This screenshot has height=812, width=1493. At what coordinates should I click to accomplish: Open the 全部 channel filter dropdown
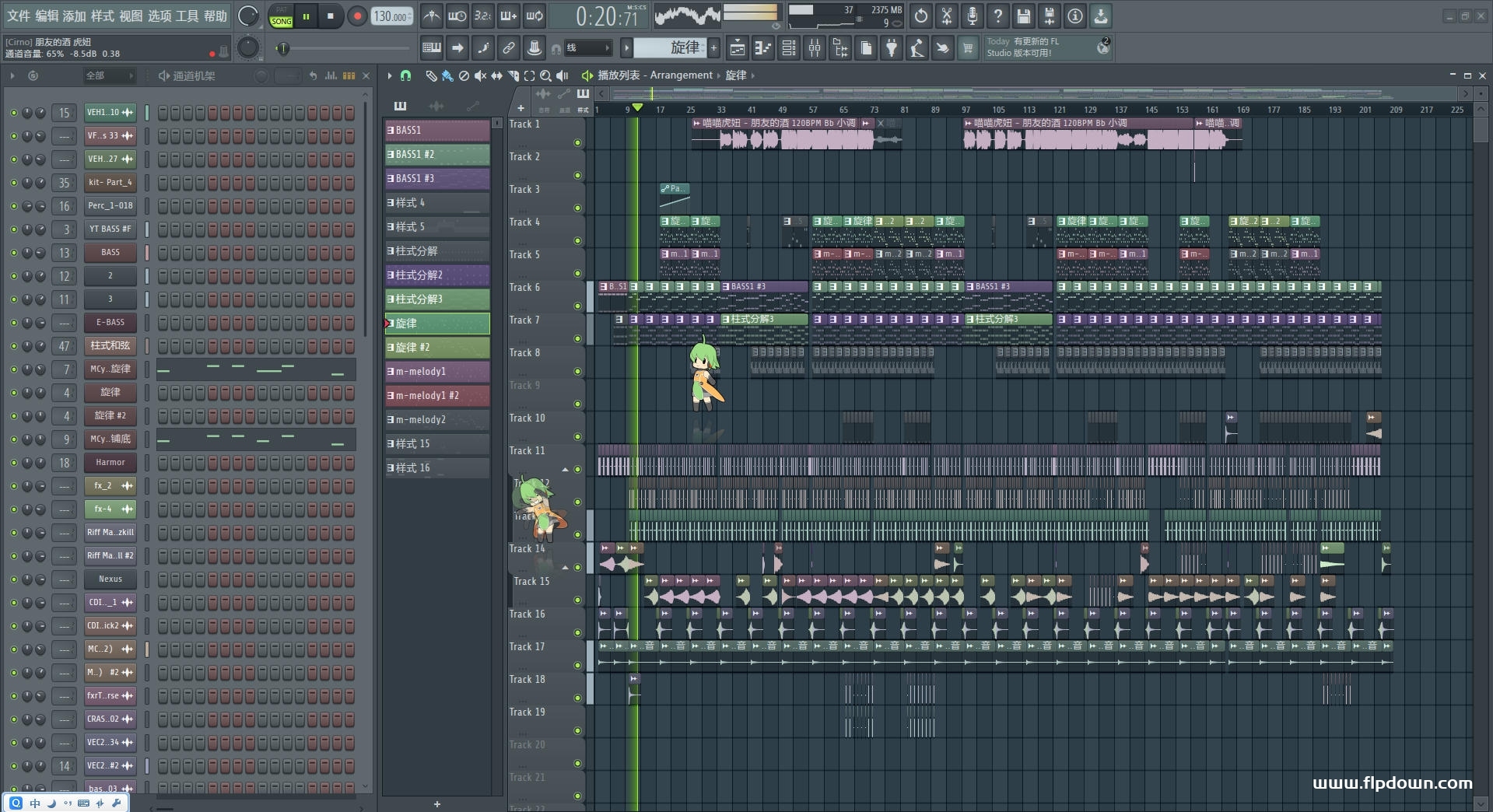(109, 75)
